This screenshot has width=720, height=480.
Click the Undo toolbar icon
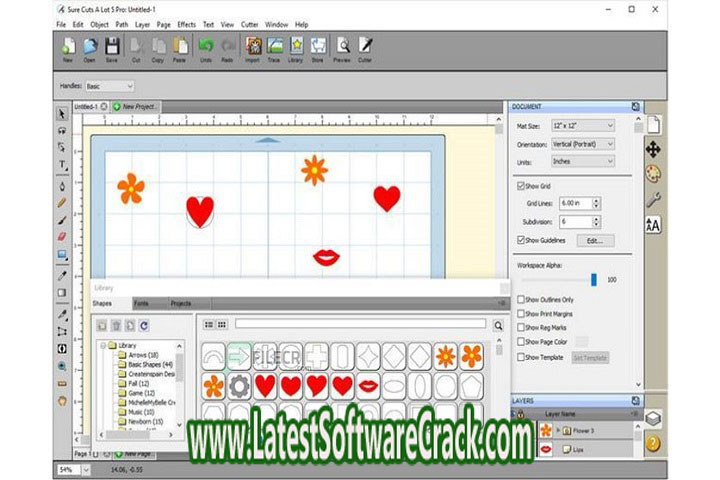click(x=206, y=50)
